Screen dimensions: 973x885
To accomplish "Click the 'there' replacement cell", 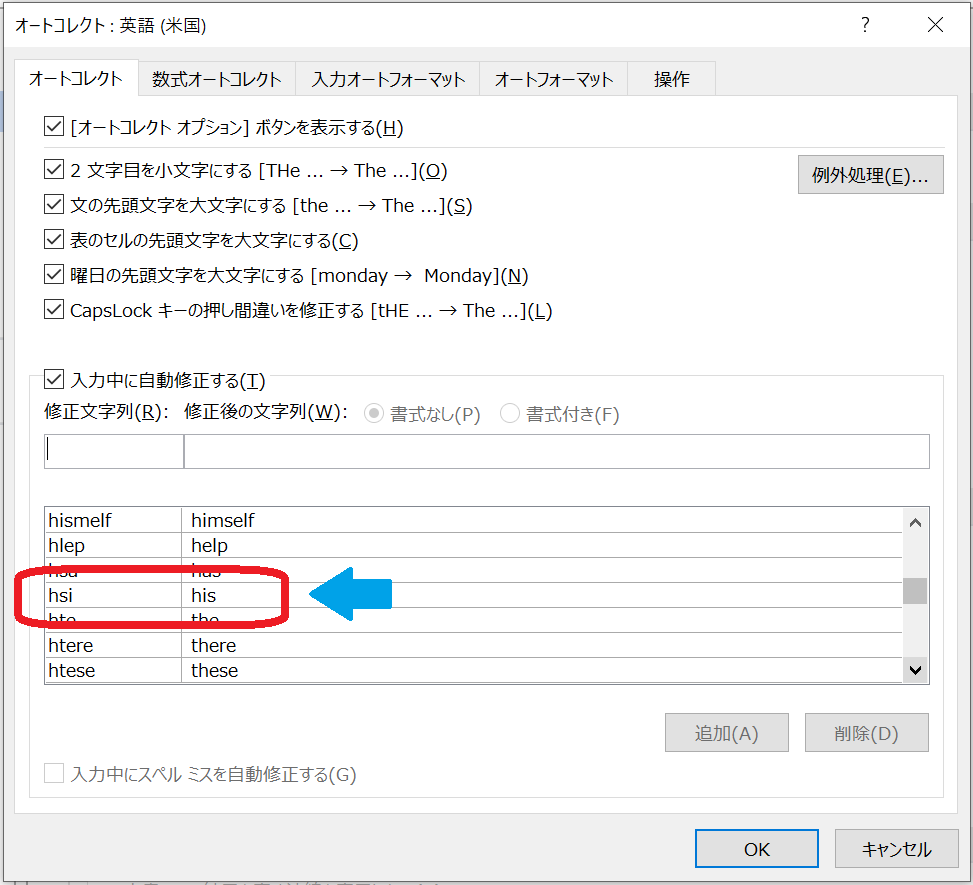I will 542,645.
